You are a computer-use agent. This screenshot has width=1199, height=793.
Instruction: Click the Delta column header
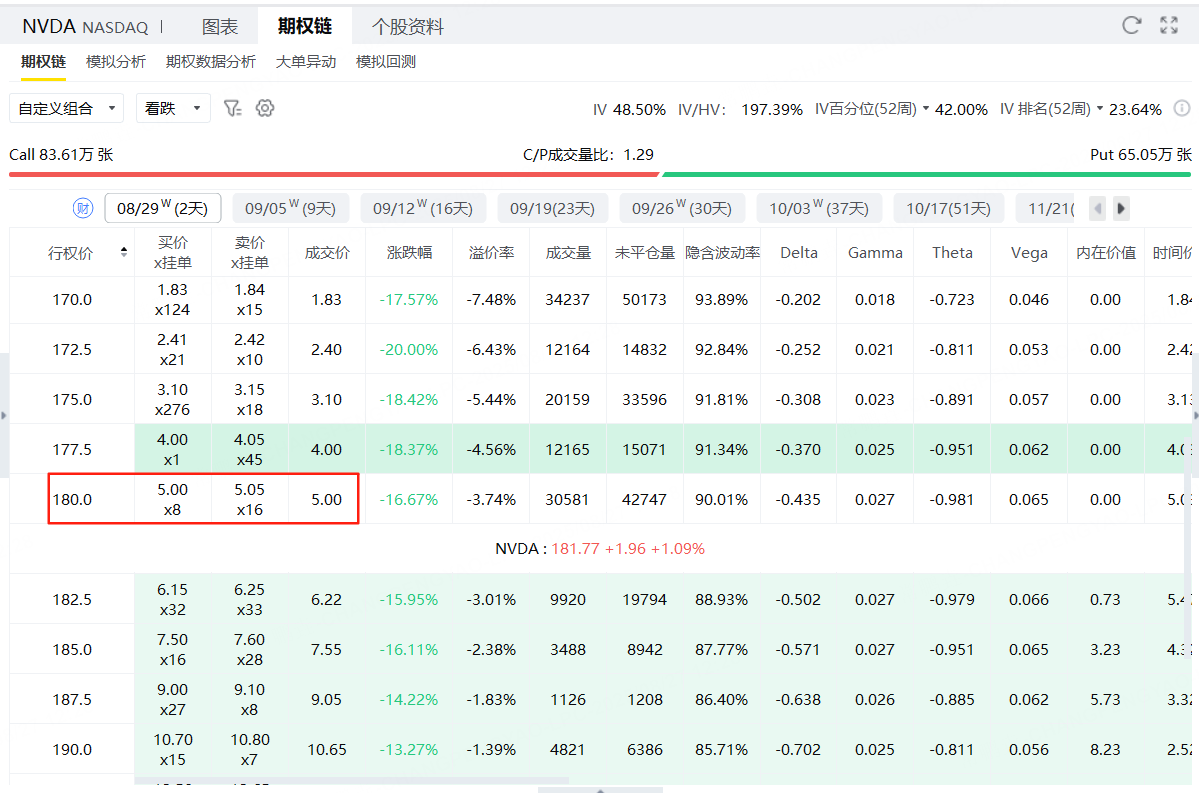click(x=798, y=252)
